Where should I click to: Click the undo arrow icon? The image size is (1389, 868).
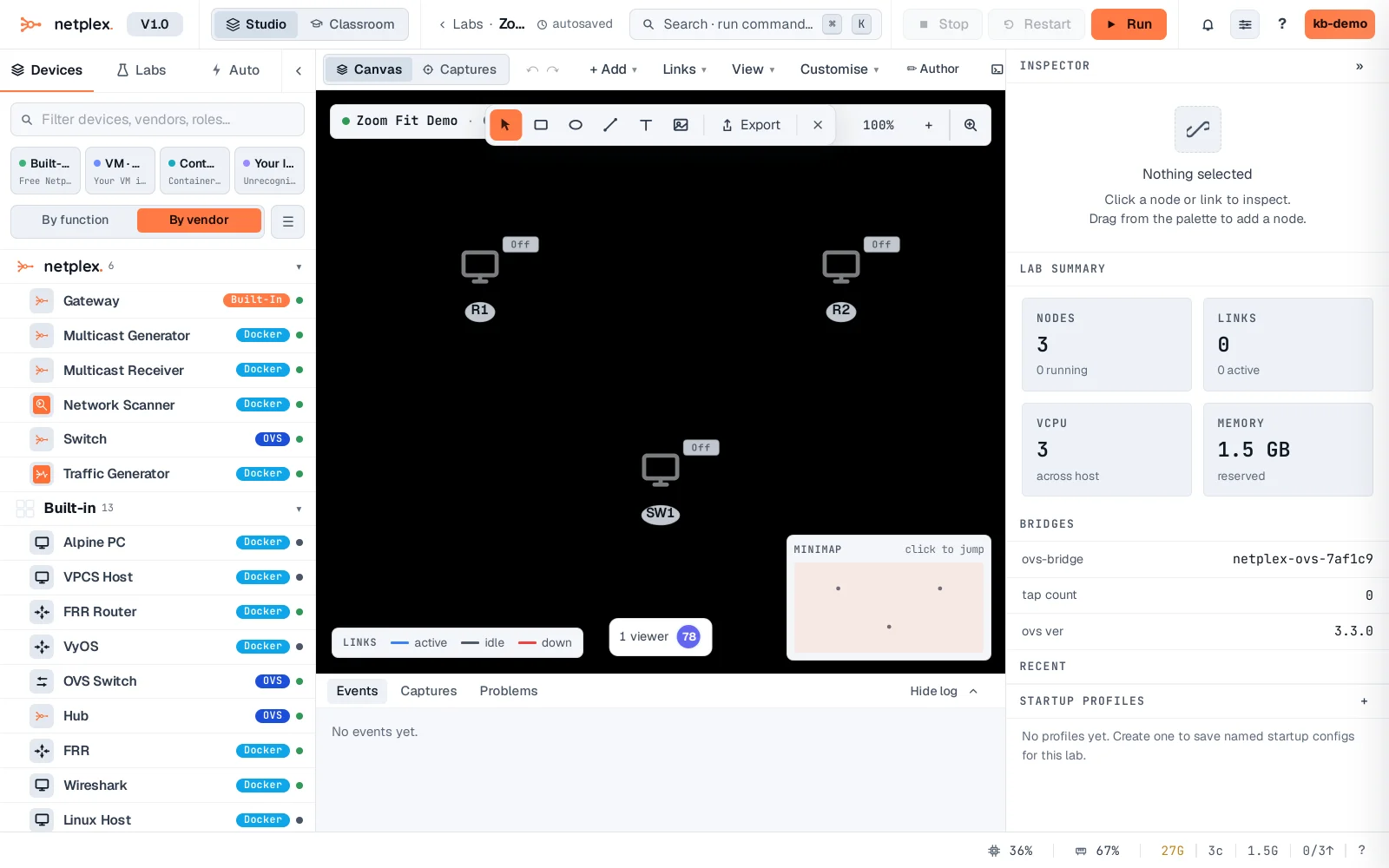532,69
